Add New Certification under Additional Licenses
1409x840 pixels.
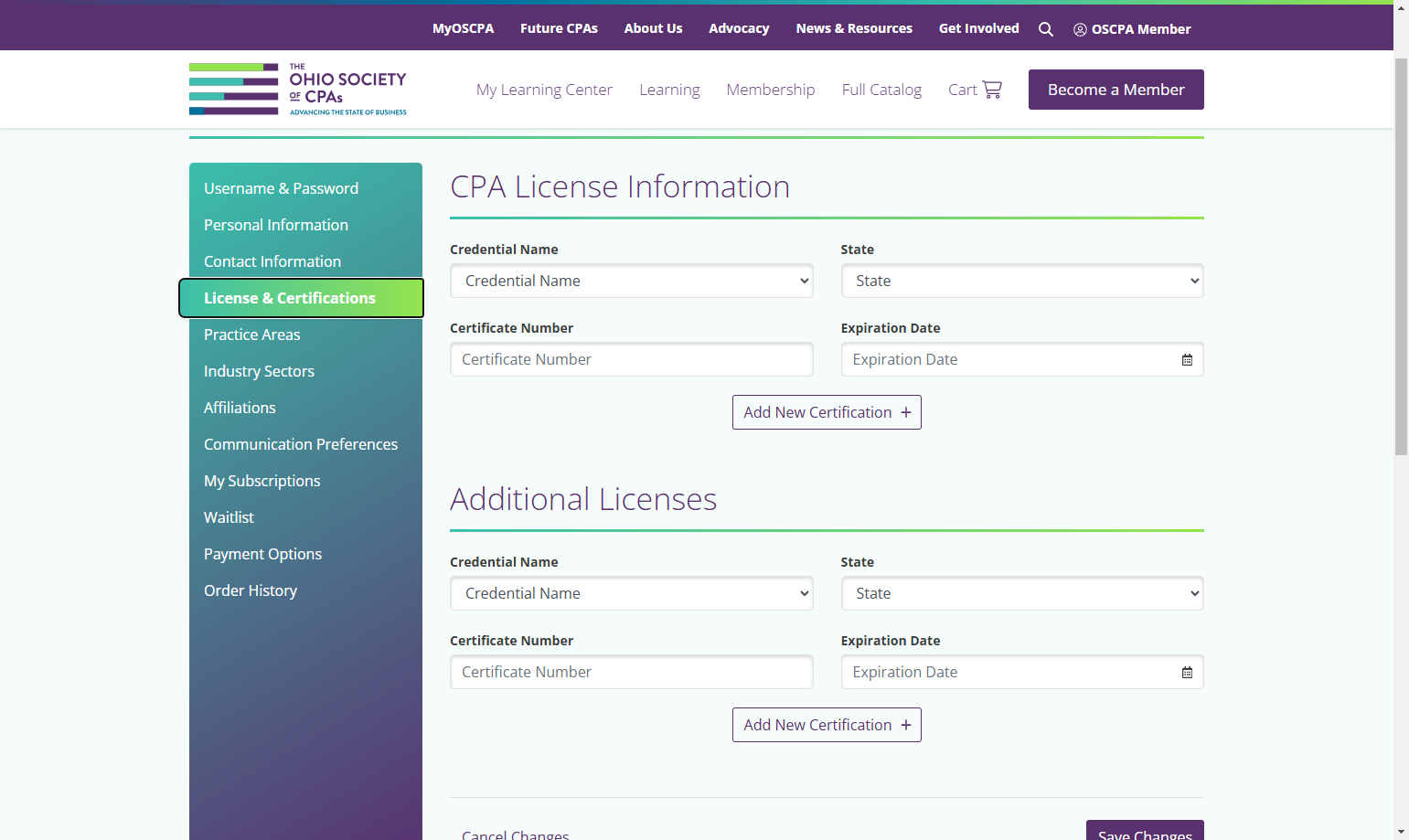(x=827, y=725)
